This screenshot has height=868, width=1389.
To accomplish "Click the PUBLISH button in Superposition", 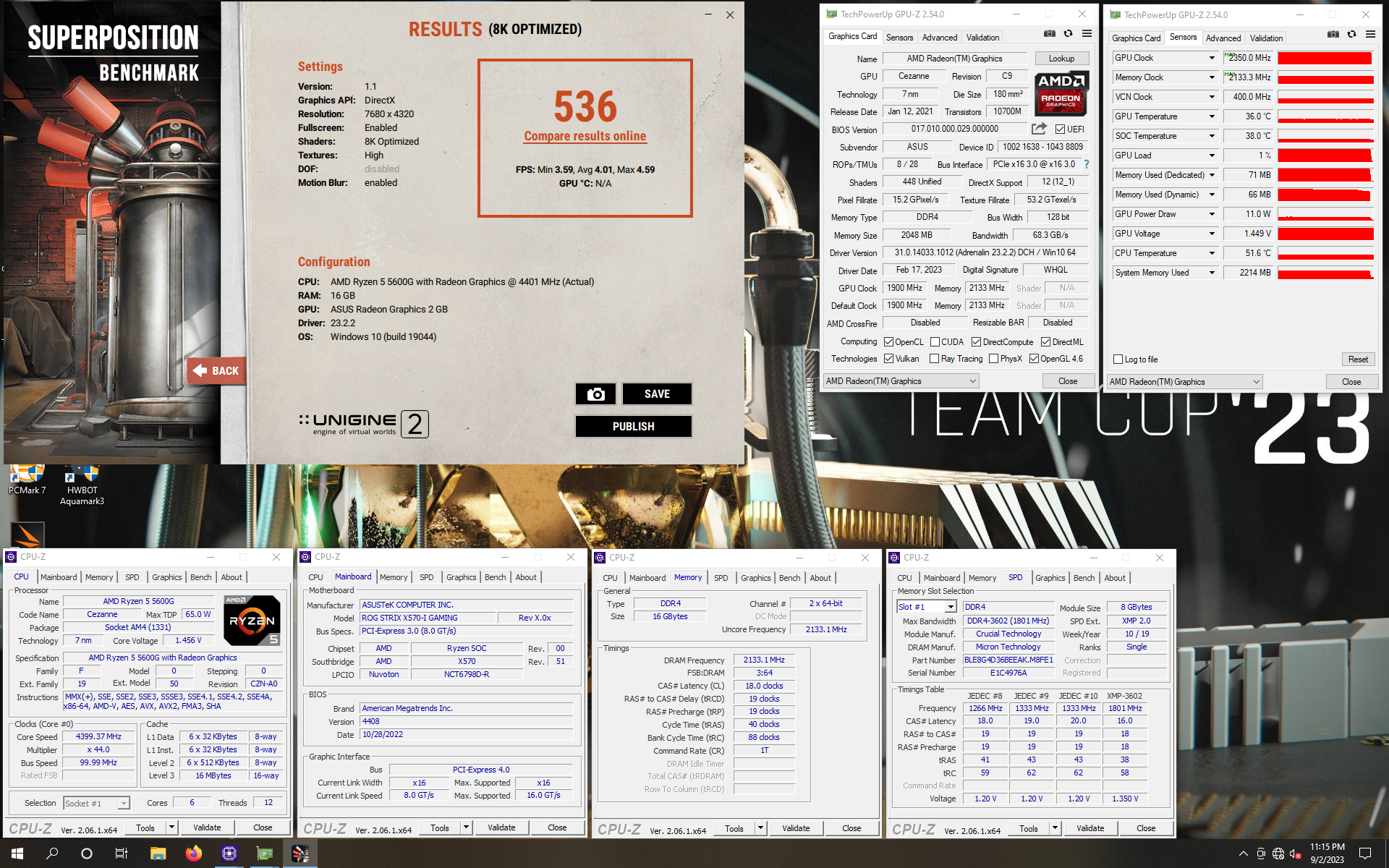I will coord(633,426).
